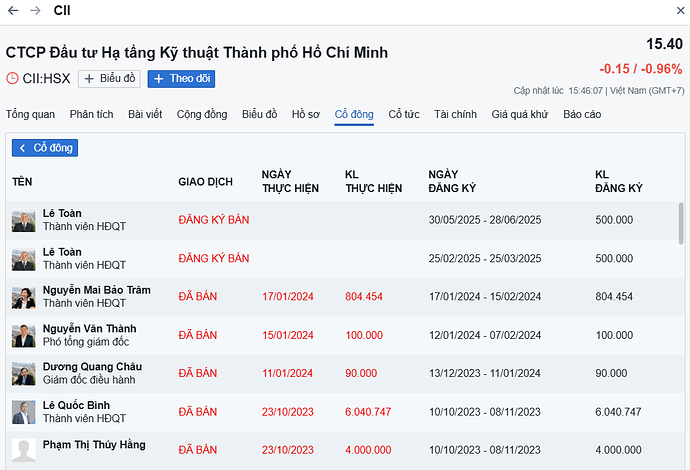Click executed volume 6.040.747 in red
Image resolution: width=690 pixels, height=470 pixels.
point(368,412)
